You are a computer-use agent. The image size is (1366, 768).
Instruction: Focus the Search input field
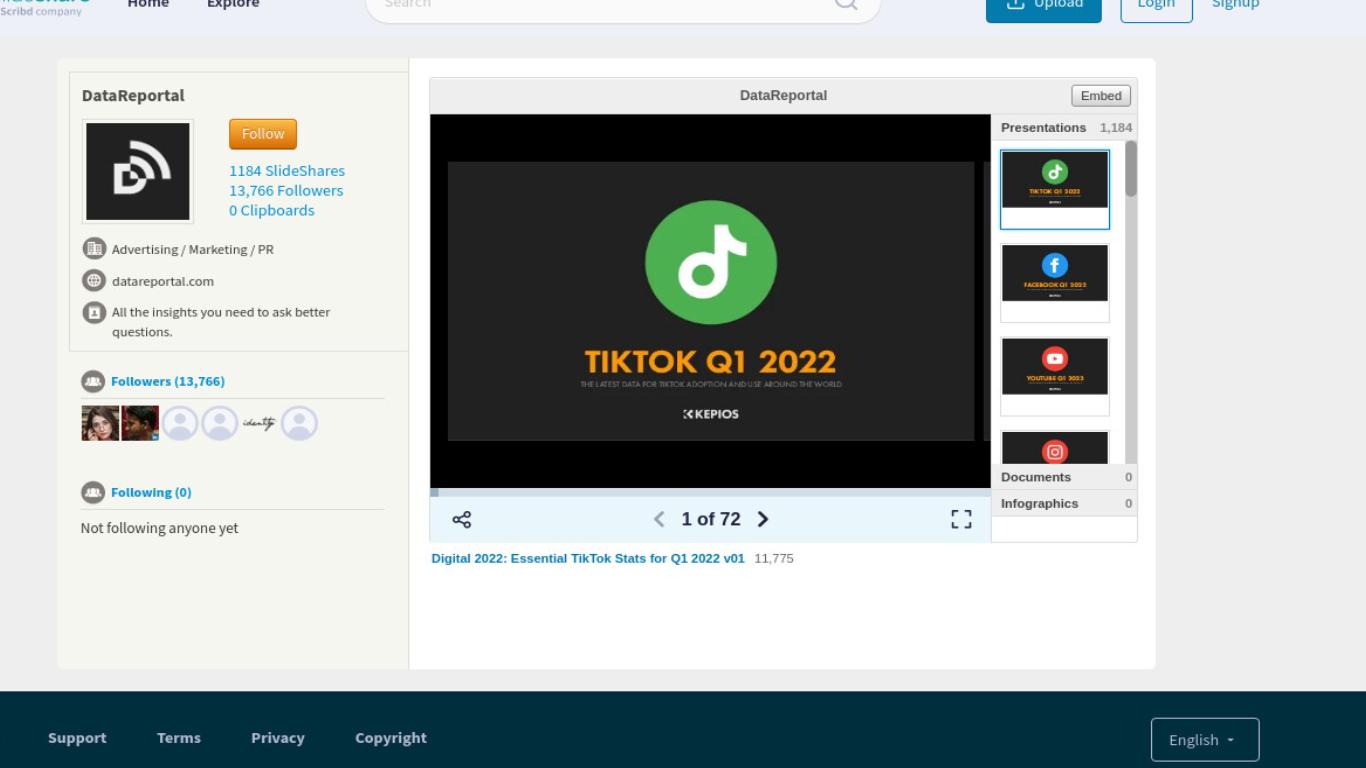(600, 4)
